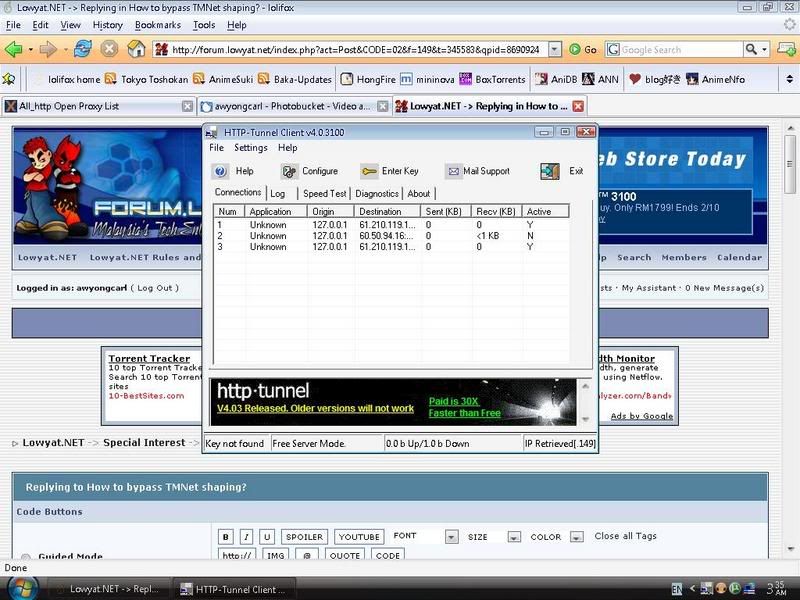Viewport: 800px width, 600px height.
Task: Open the SIZE dropdown arrow
Action: (514, 537)
